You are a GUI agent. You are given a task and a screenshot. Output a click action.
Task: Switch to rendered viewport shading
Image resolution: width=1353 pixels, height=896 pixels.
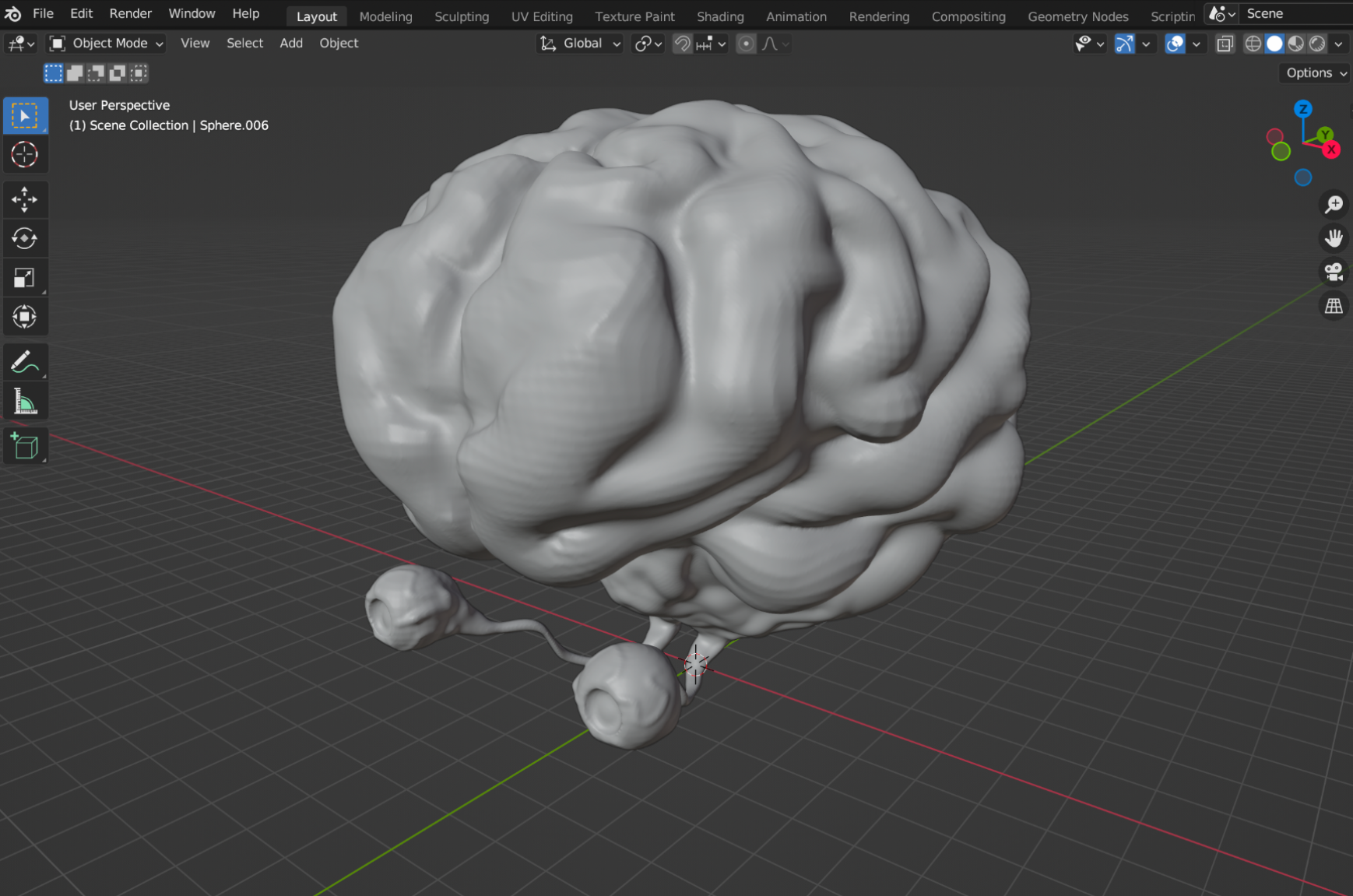coord(1317,44)
